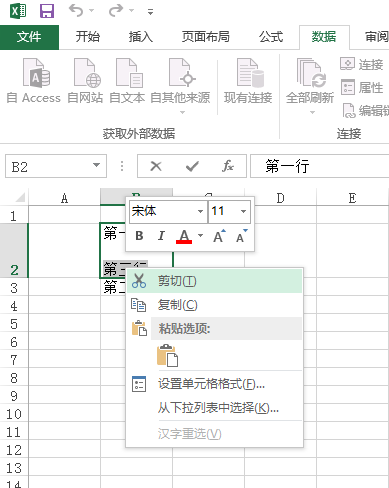Screen dimensions: 389x488
Task: Expand the formula bar grip dots
Action: coord(122,166)
